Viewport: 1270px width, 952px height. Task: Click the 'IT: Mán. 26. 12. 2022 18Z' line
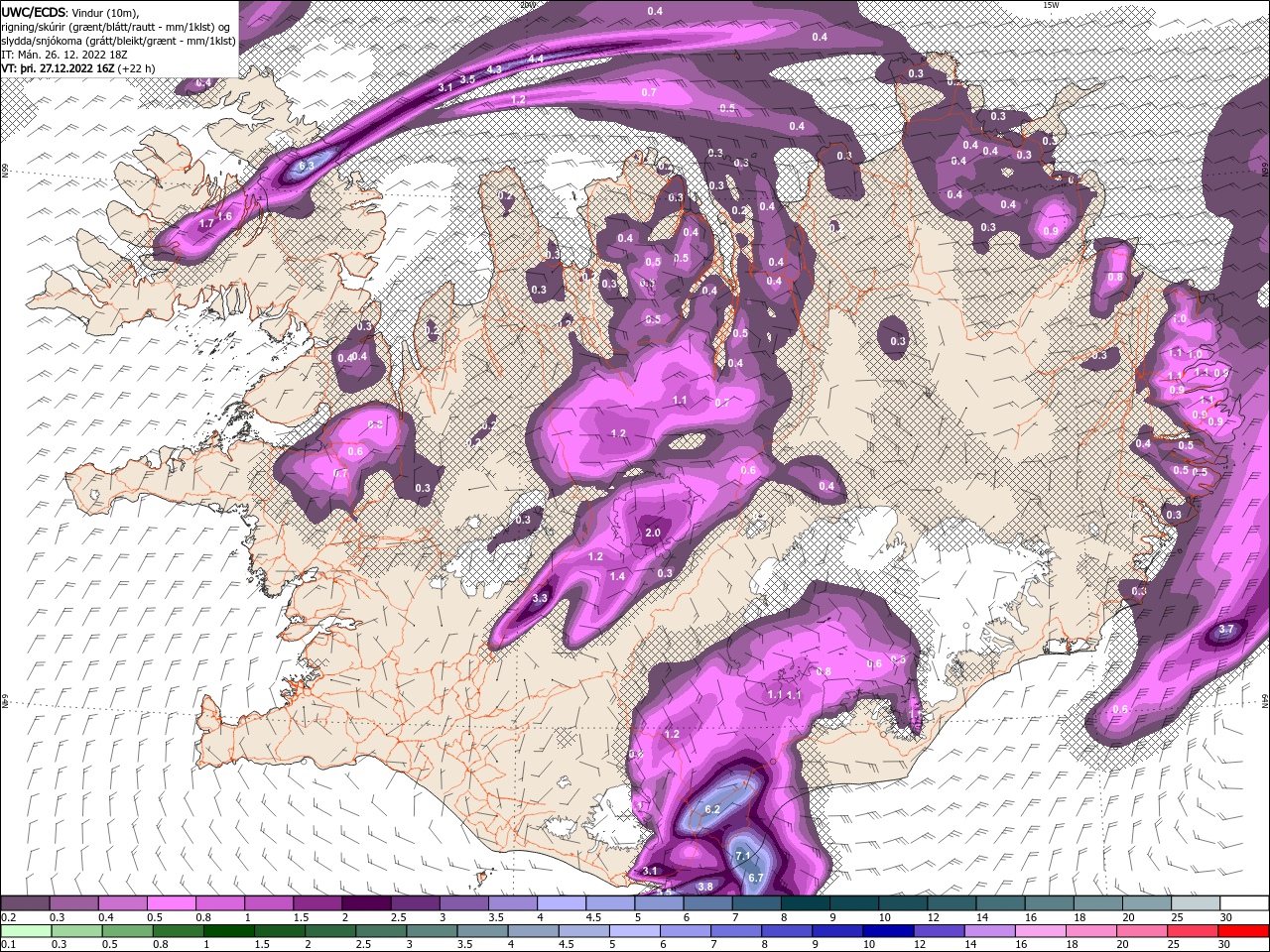63,55
